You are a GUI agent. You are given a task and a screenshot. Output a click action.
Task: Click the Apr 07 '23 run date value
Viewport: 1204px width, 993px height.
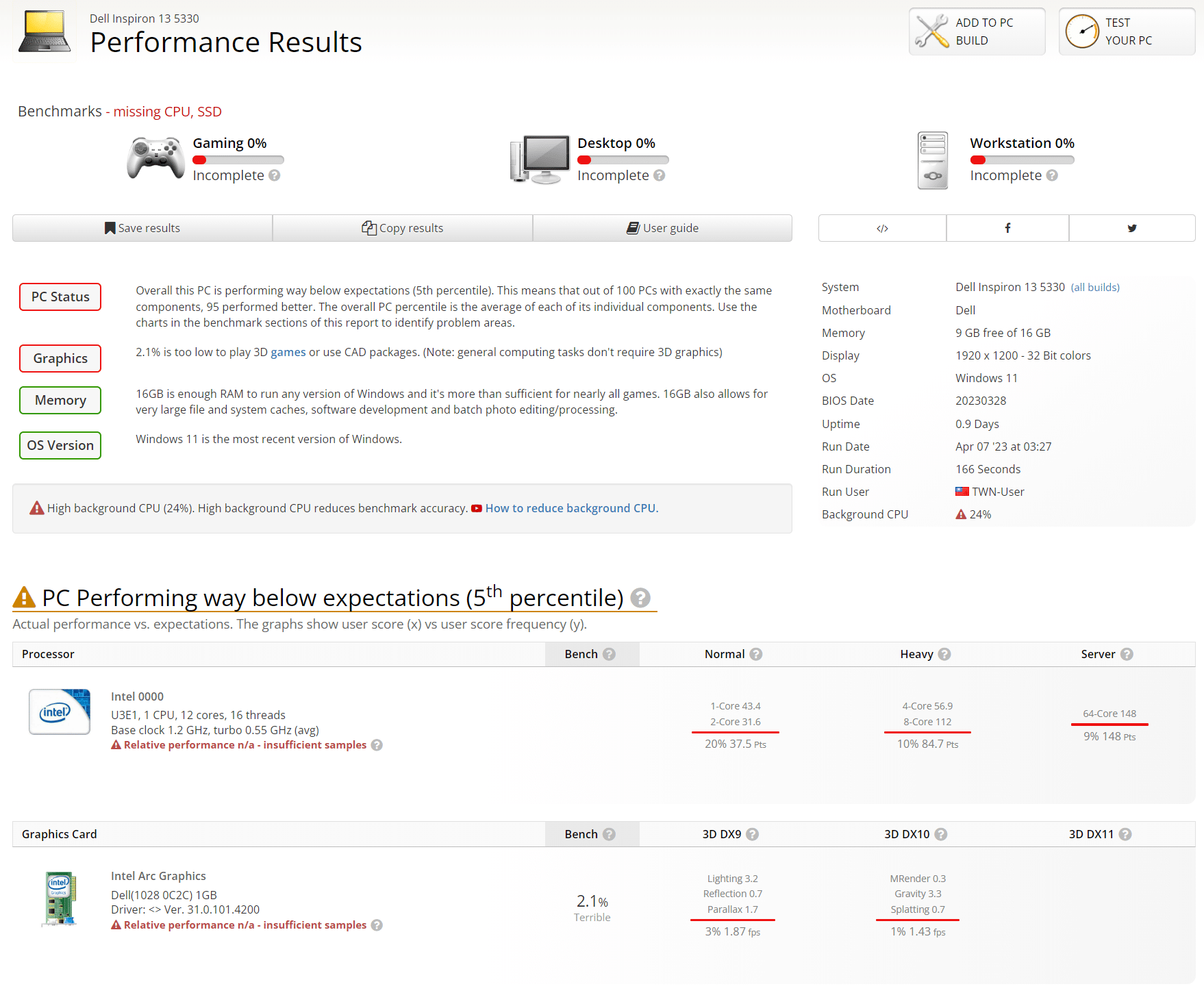point(1003,447)
